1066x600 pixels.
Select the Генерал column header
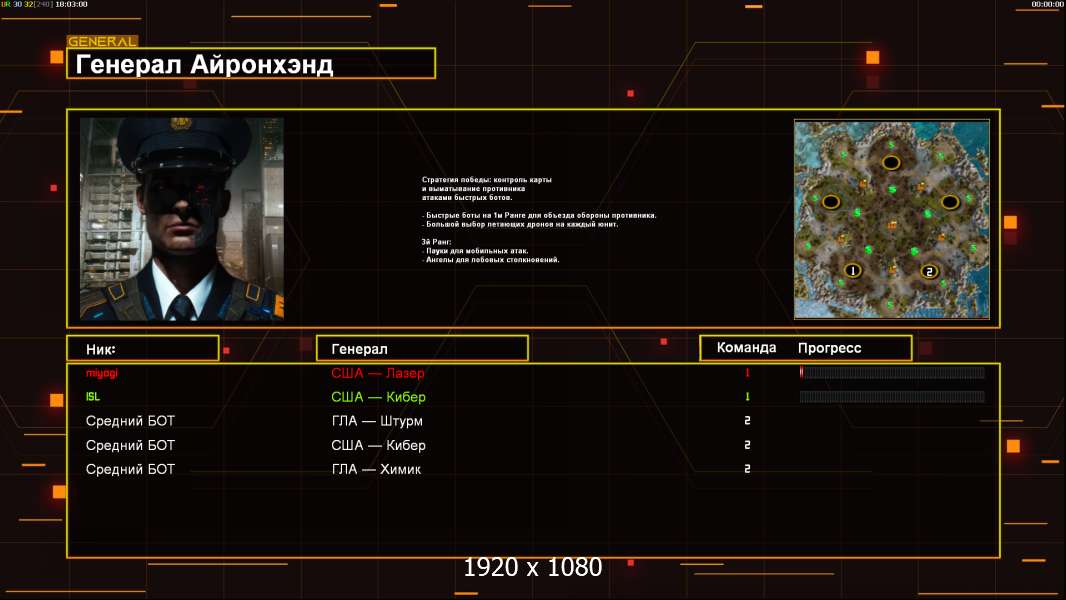tap(422, 349)
